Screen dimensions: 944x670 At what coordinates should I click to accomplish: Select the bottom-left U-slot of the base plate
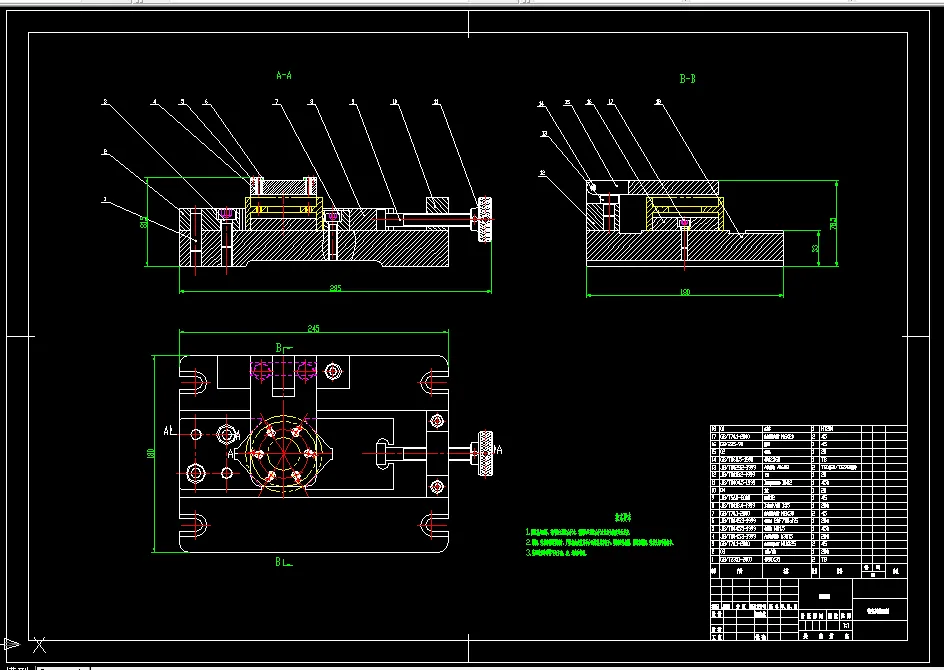pyautogui.click(x=194, y=525)
